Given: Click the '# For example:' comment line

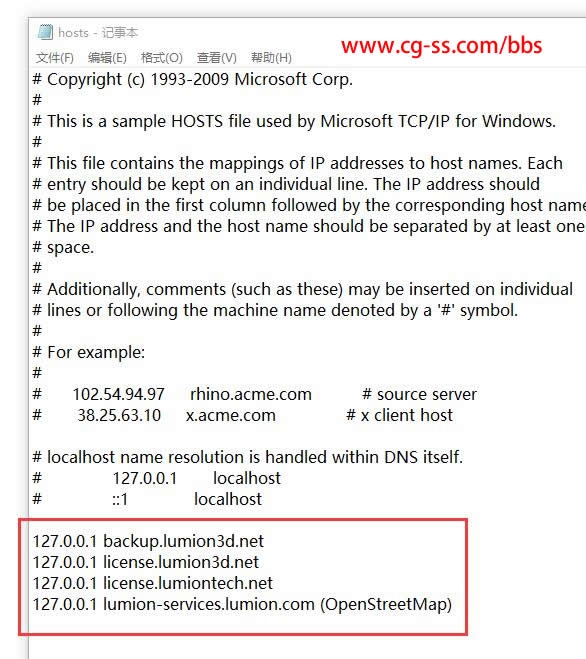Looking at the screenshot, I should coord(89,352).
